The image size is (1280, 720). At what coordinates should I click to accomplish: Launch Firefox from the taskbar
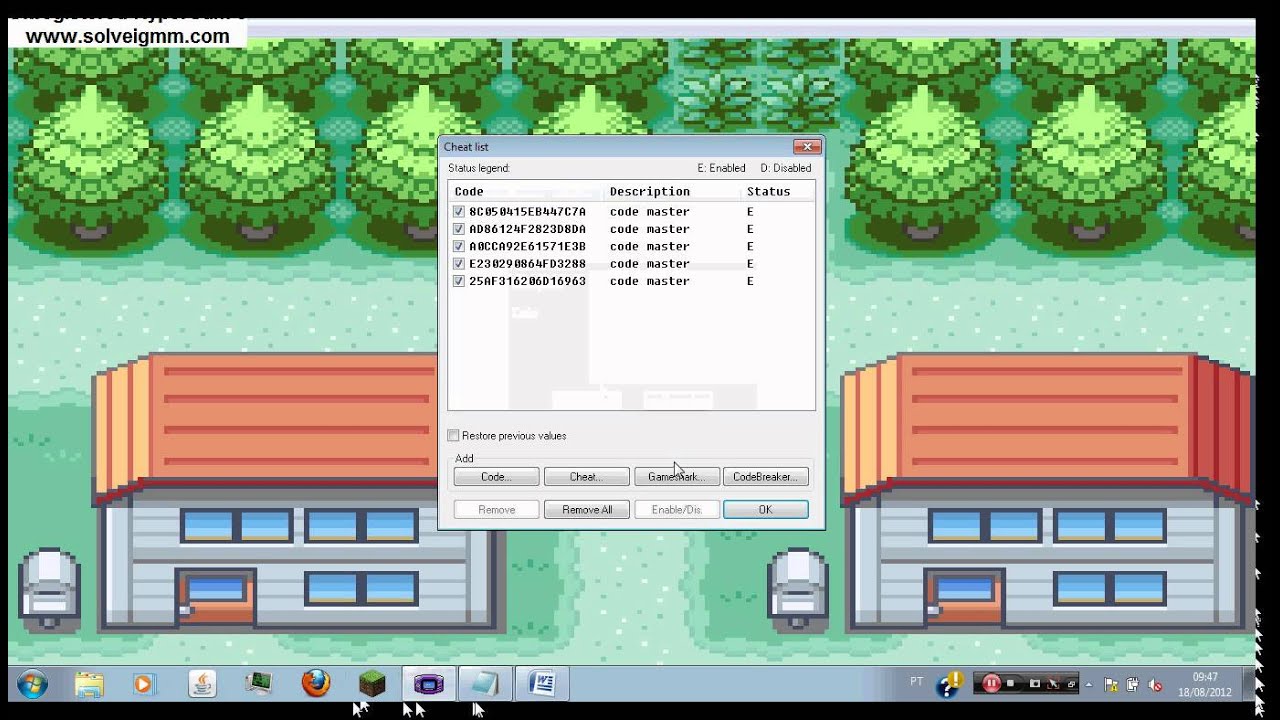316,684
